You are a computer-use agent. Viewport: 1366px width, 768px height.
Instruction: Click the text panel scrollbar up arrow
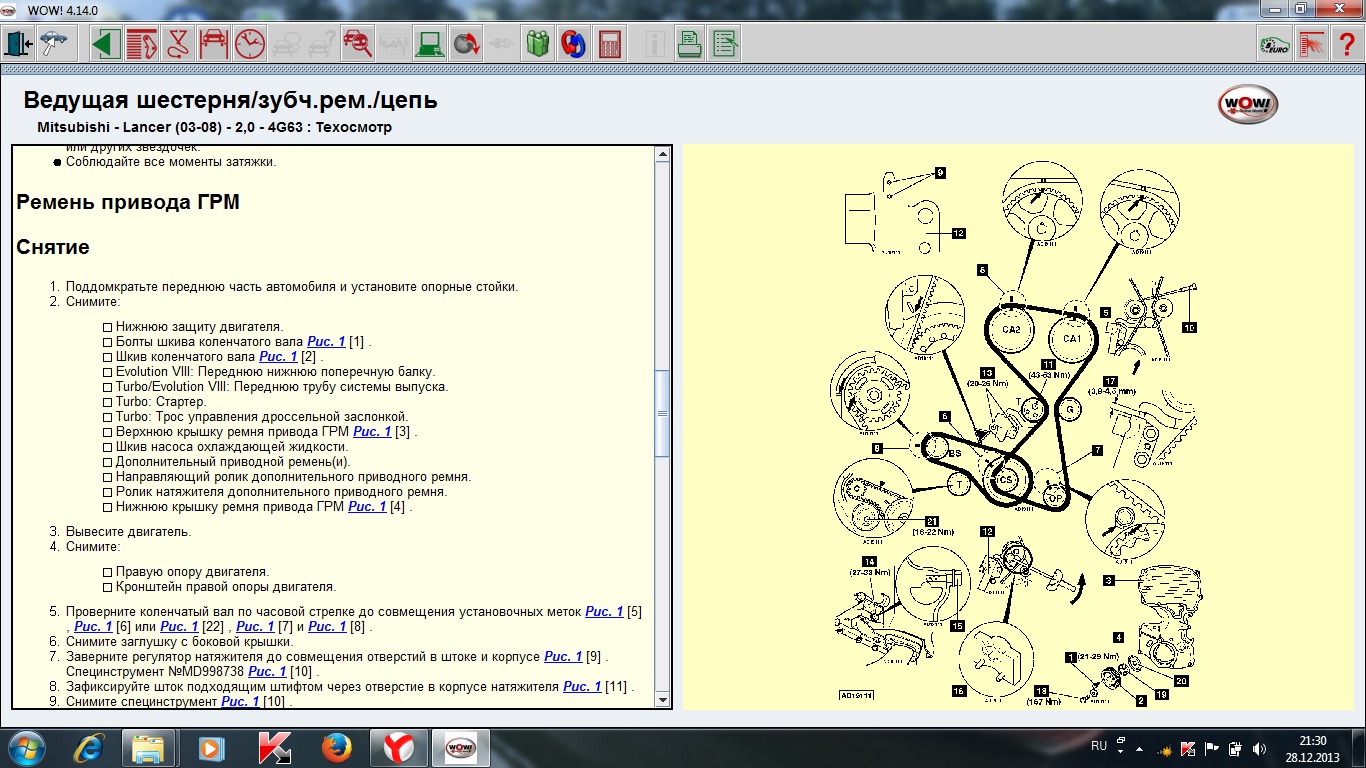click(662, 154)
